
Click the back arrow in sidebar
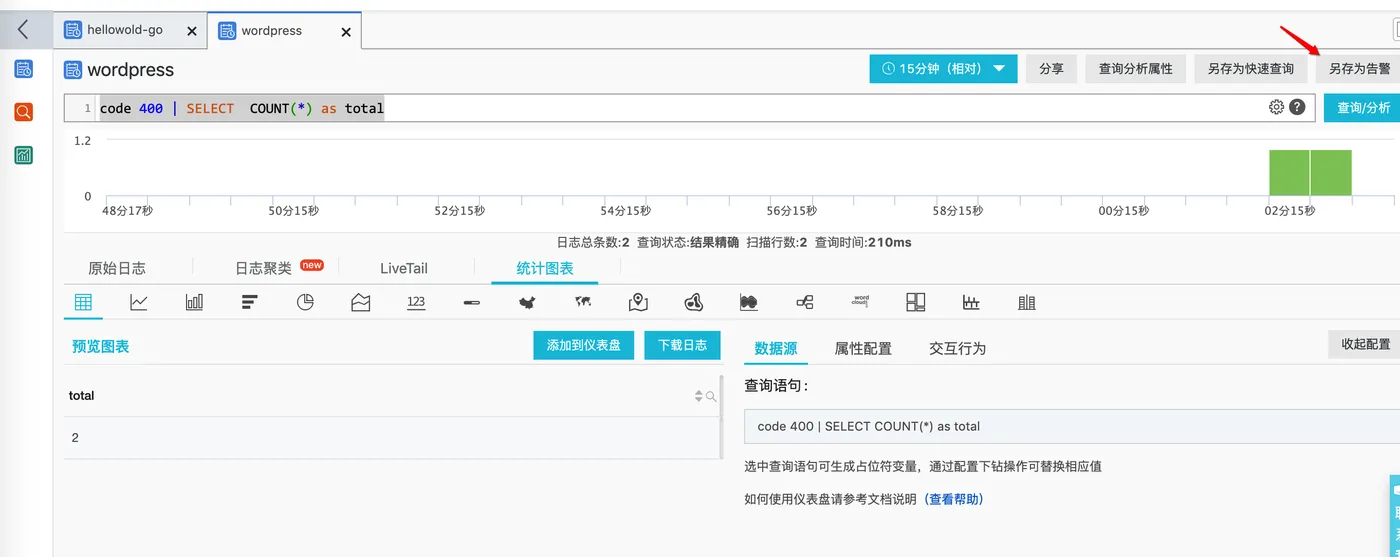point(24,30)
